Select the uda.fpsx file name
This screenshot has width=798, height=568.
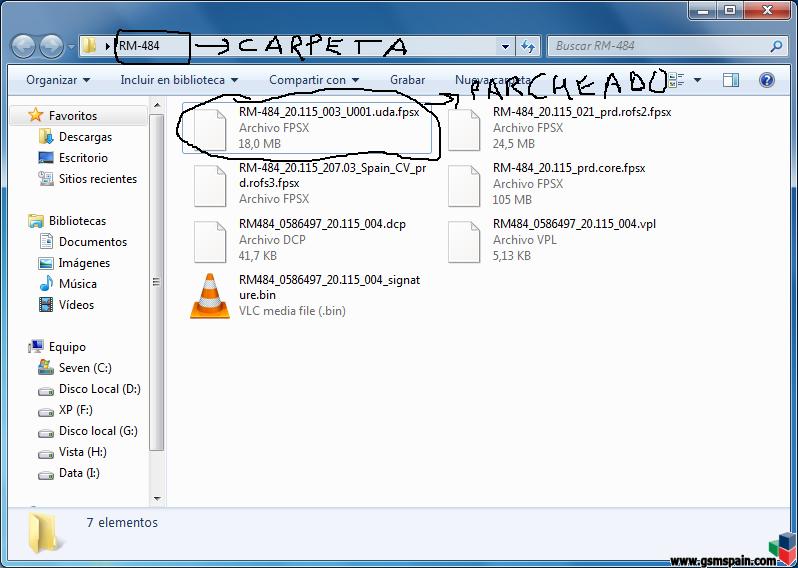click(329, 112)
